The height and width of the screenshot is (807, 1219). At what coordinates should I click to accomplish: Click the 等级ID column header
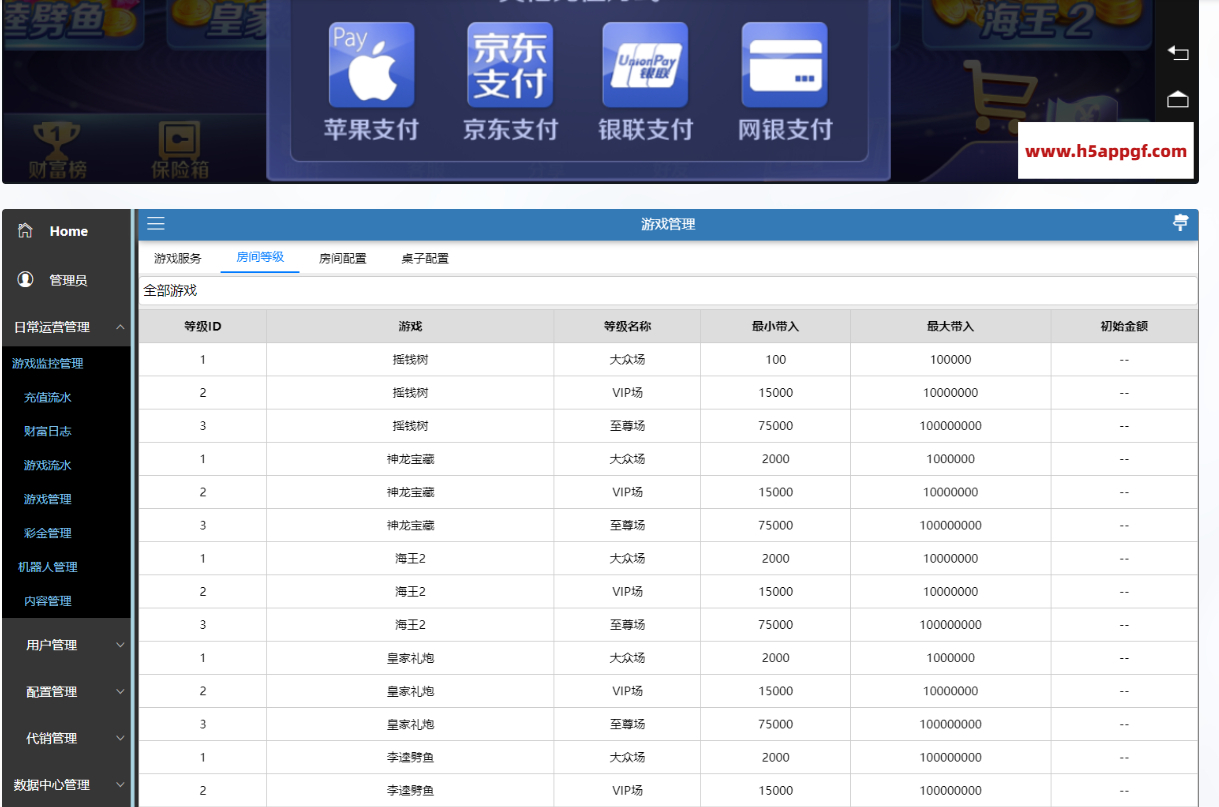pyautogui.click(x=203, y=326)
